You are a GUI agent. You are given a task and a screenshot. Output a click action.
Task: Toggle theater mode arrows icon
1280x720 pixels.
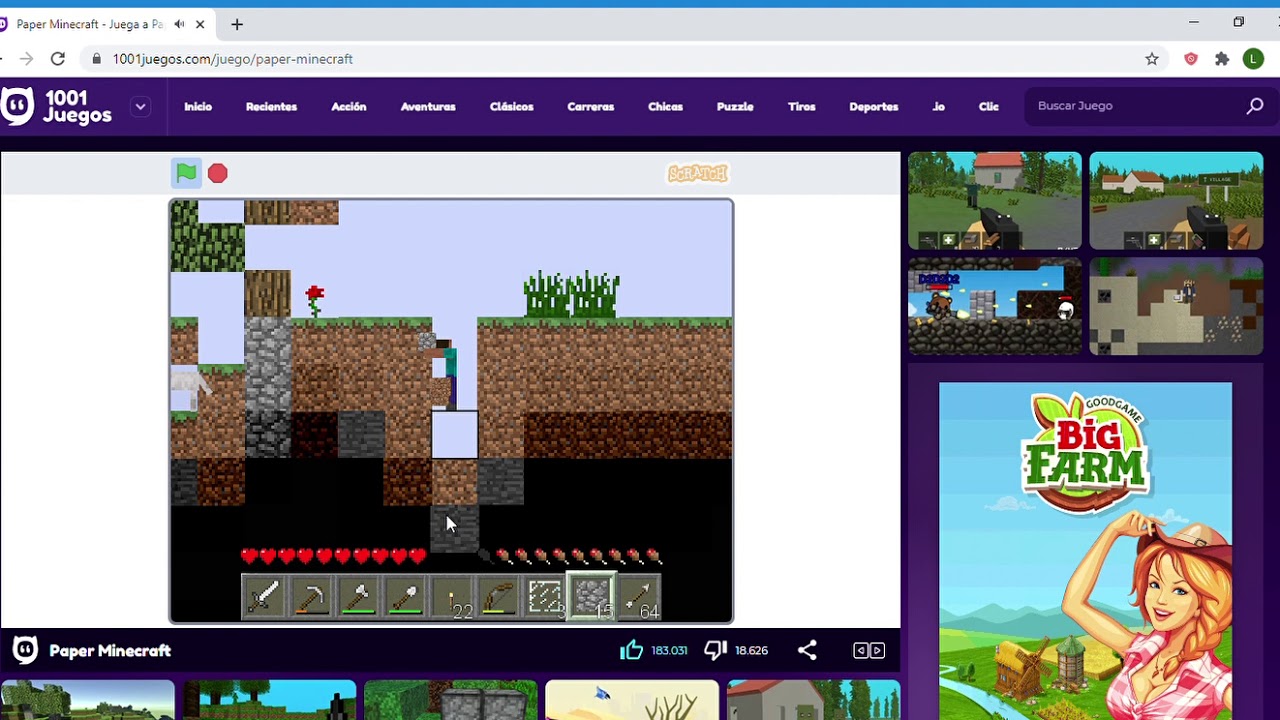click(868, 650)
